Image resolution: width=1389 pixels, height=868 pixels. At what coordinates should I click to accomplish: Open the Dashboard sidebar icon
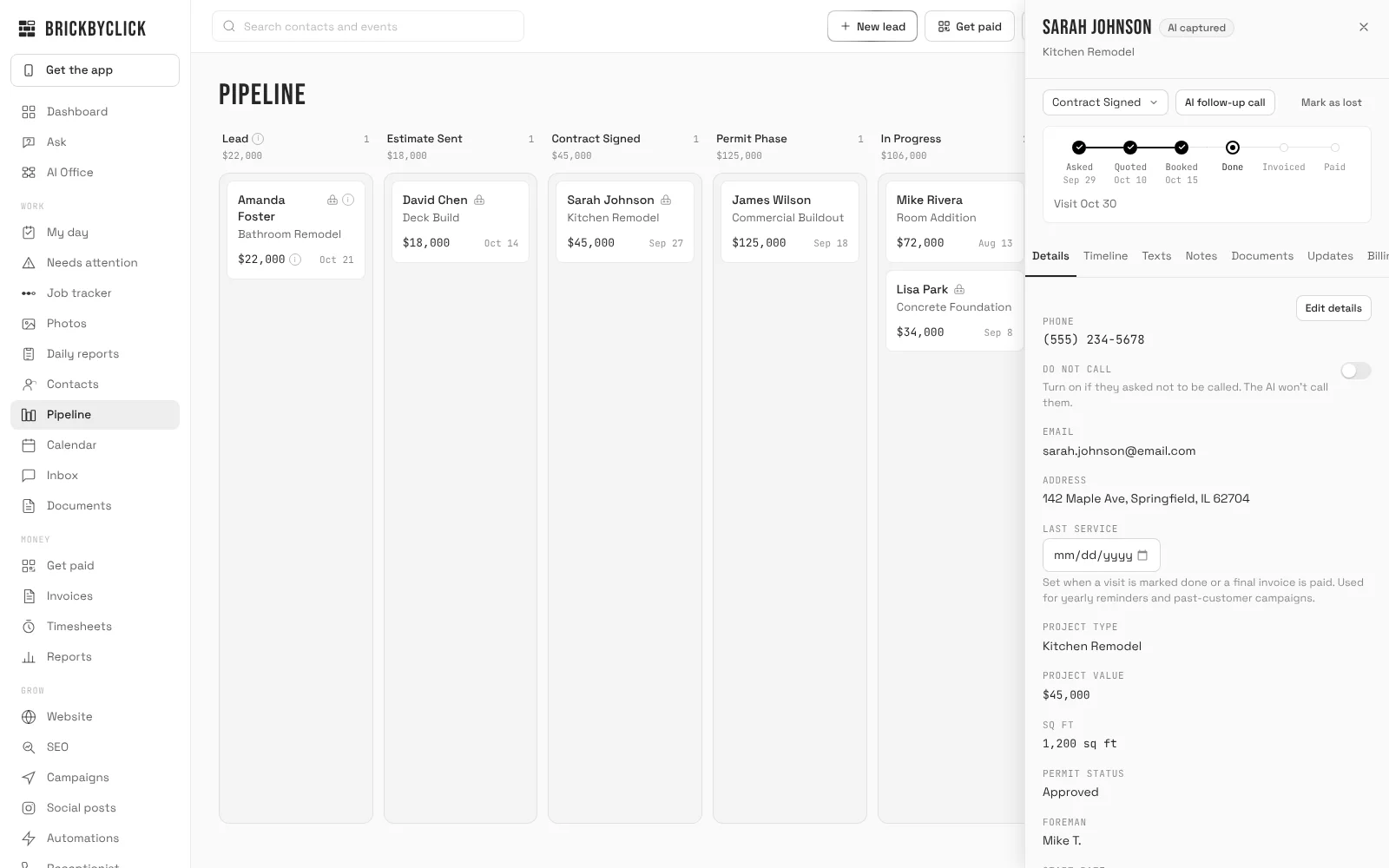click(x=29, y=112)
